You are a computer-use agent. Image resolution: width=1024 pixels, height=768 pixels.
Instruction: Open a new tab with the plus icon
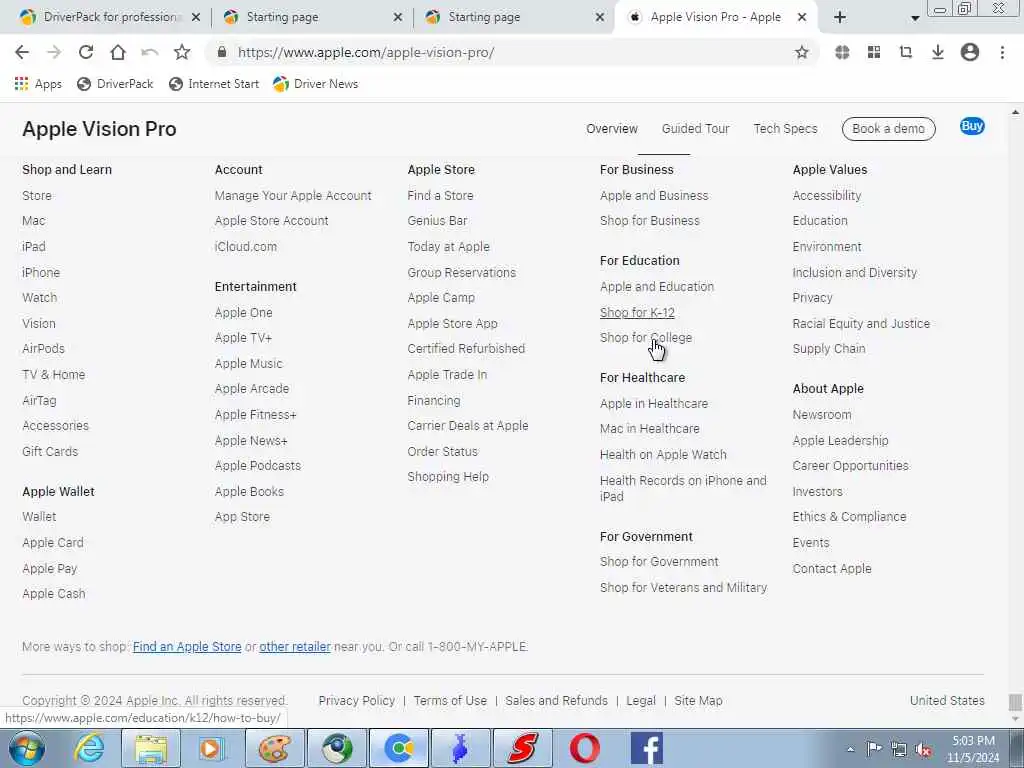pyautogui.click(x=840, y=18)
